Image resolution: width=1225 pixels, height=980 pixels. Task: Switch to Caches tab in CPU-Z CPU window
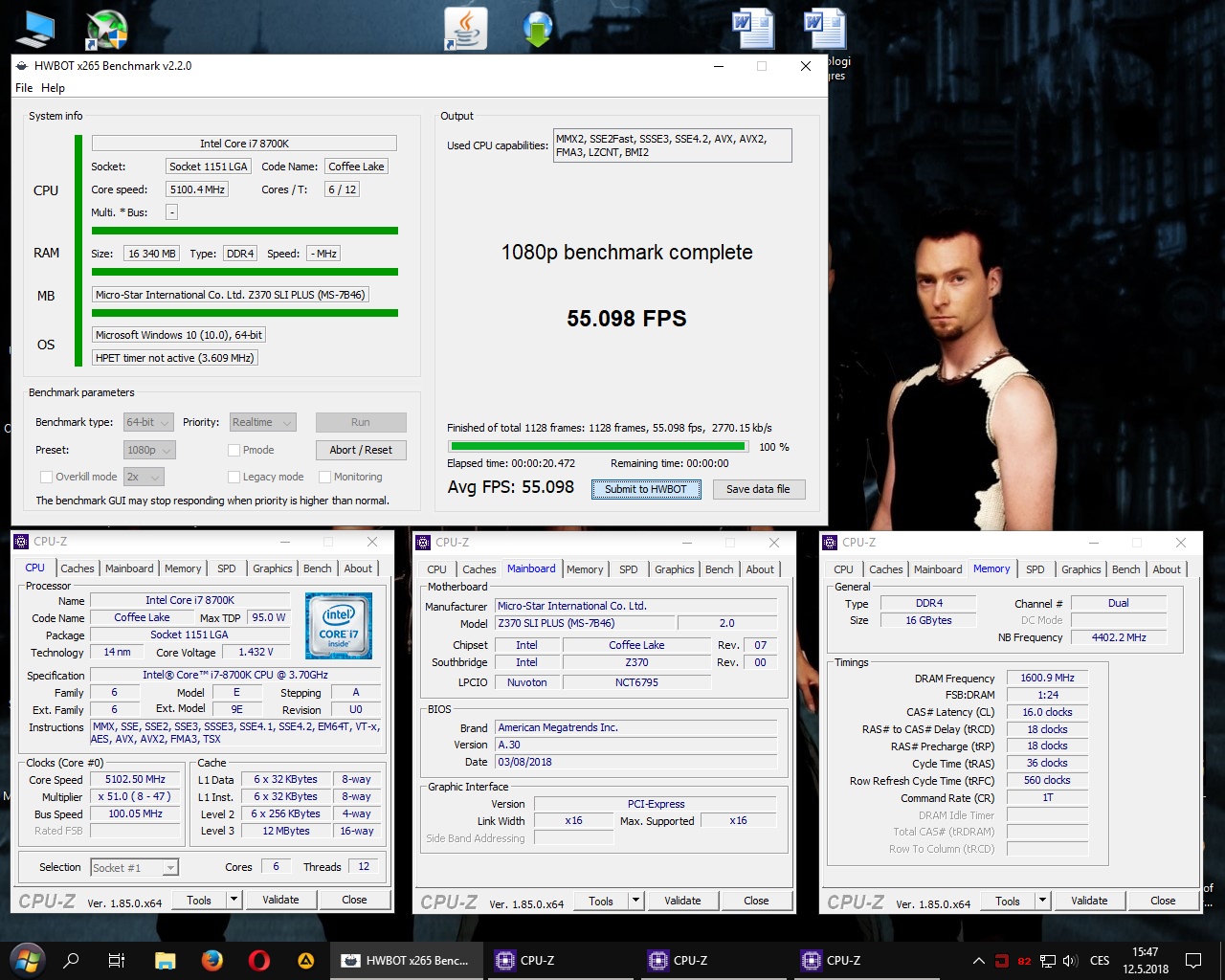click(78, 568)
